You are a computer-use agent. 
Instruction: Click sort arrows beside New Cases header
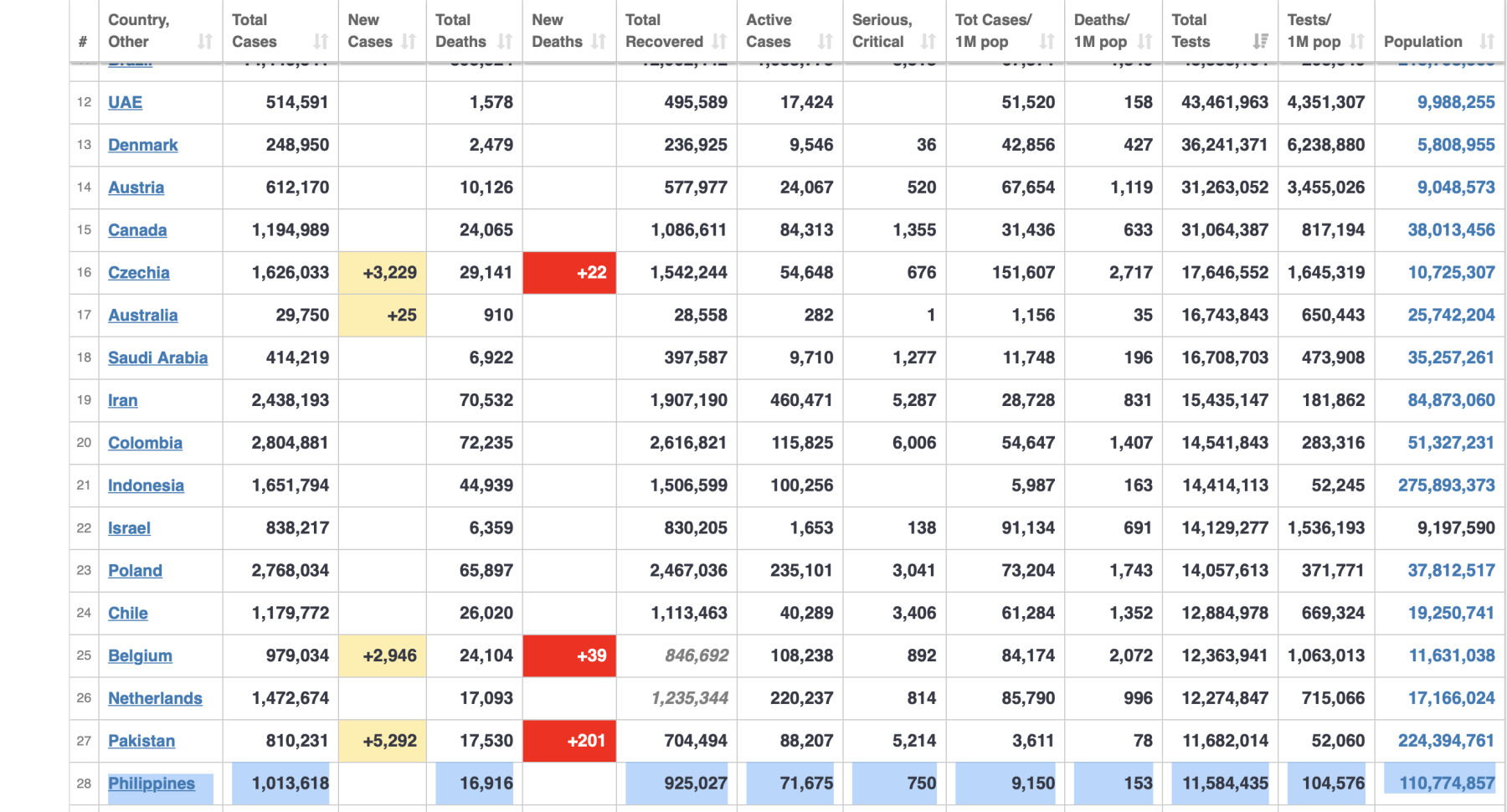click(409, 41)
